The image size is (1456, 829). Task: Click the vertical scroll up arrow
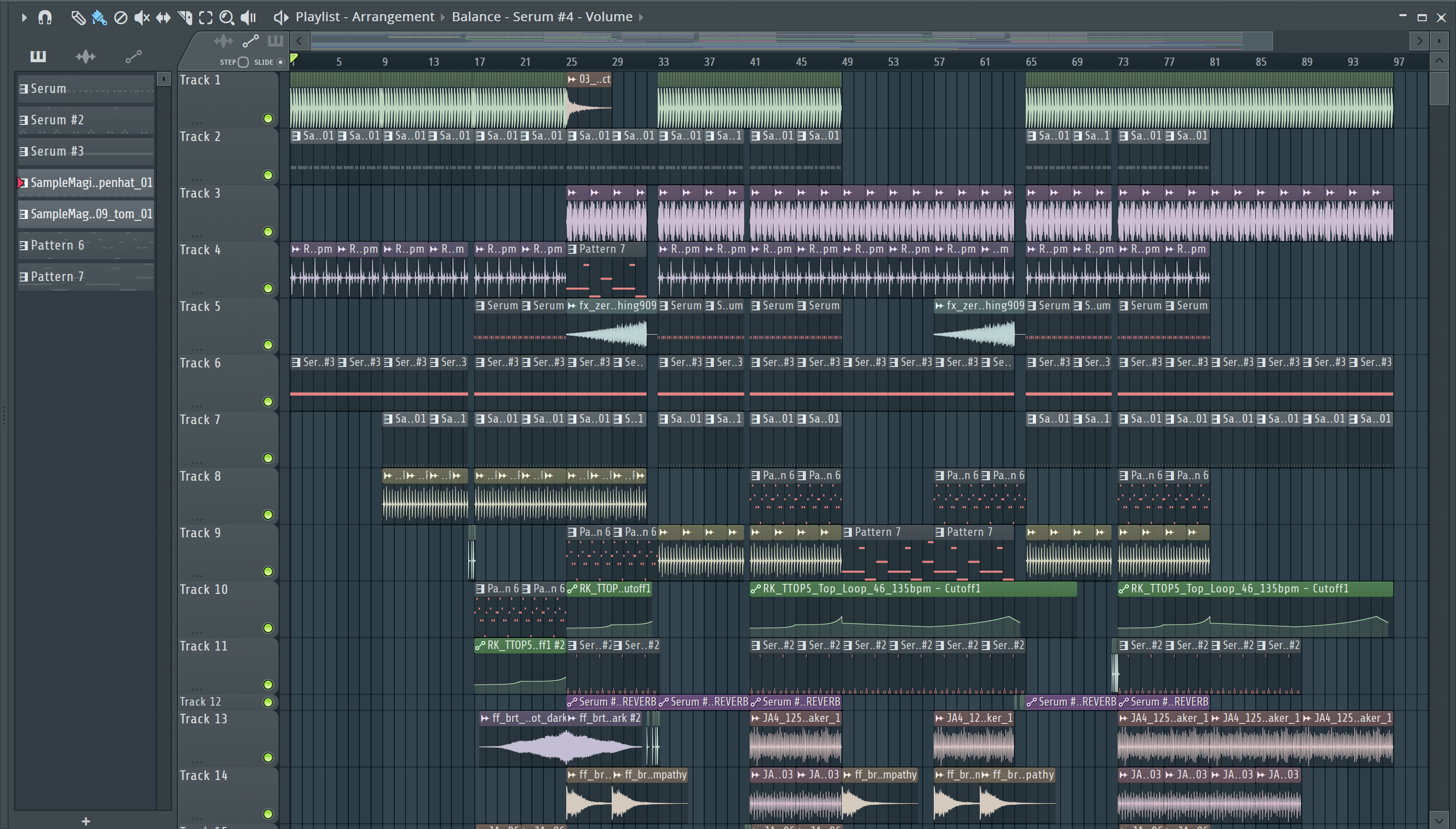[x=1439, y=60]
